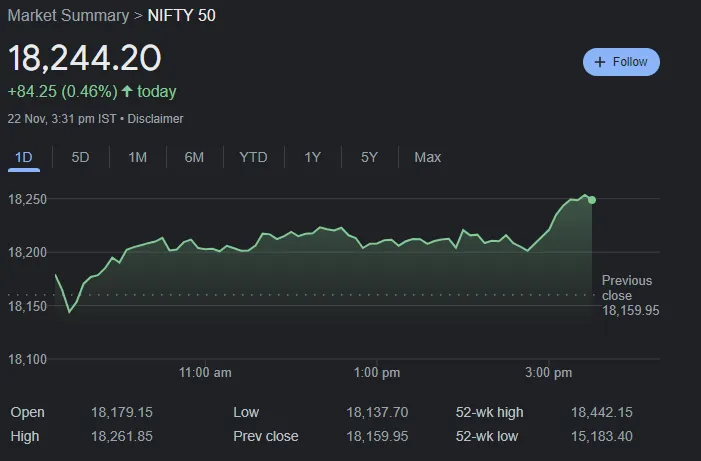Go to Market Summary breadcrumb

(68, 15)
